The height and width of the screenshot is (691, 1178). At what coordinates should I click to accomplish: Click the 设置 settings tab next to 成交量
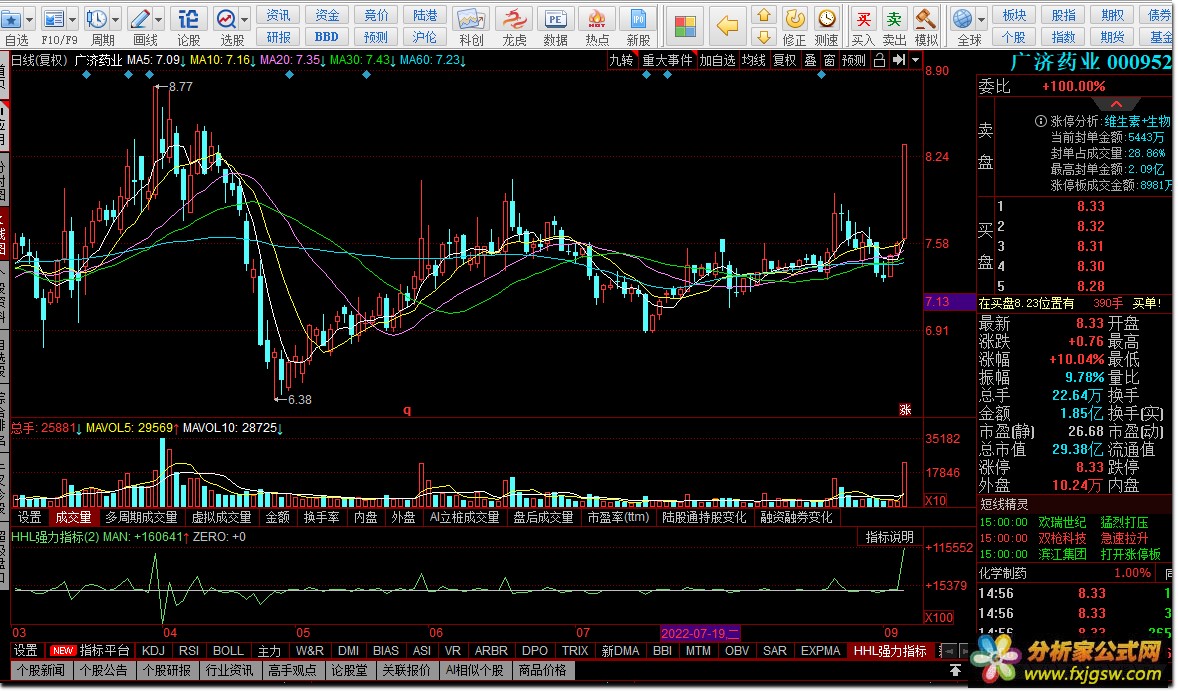(x=29, y=517)
